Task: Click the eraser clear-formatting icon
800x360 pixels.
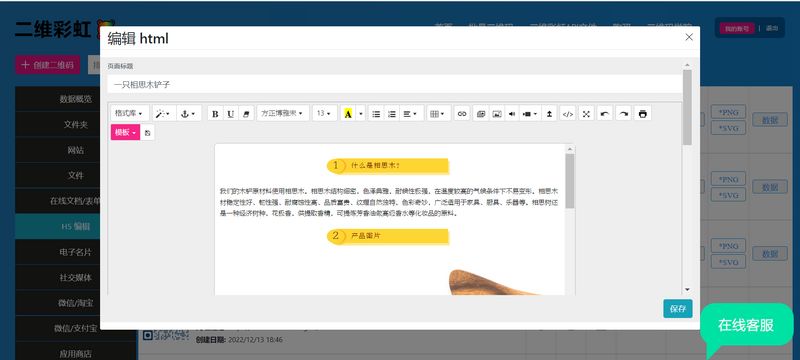Action: 246,114
